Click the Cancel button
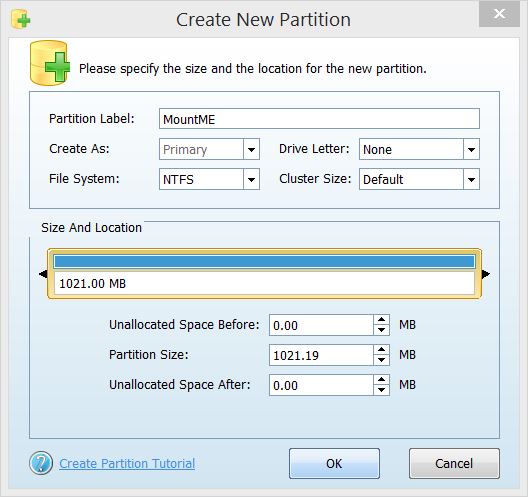Image resolution: width=528 pixels, height=497 pixels. point(454,463)
